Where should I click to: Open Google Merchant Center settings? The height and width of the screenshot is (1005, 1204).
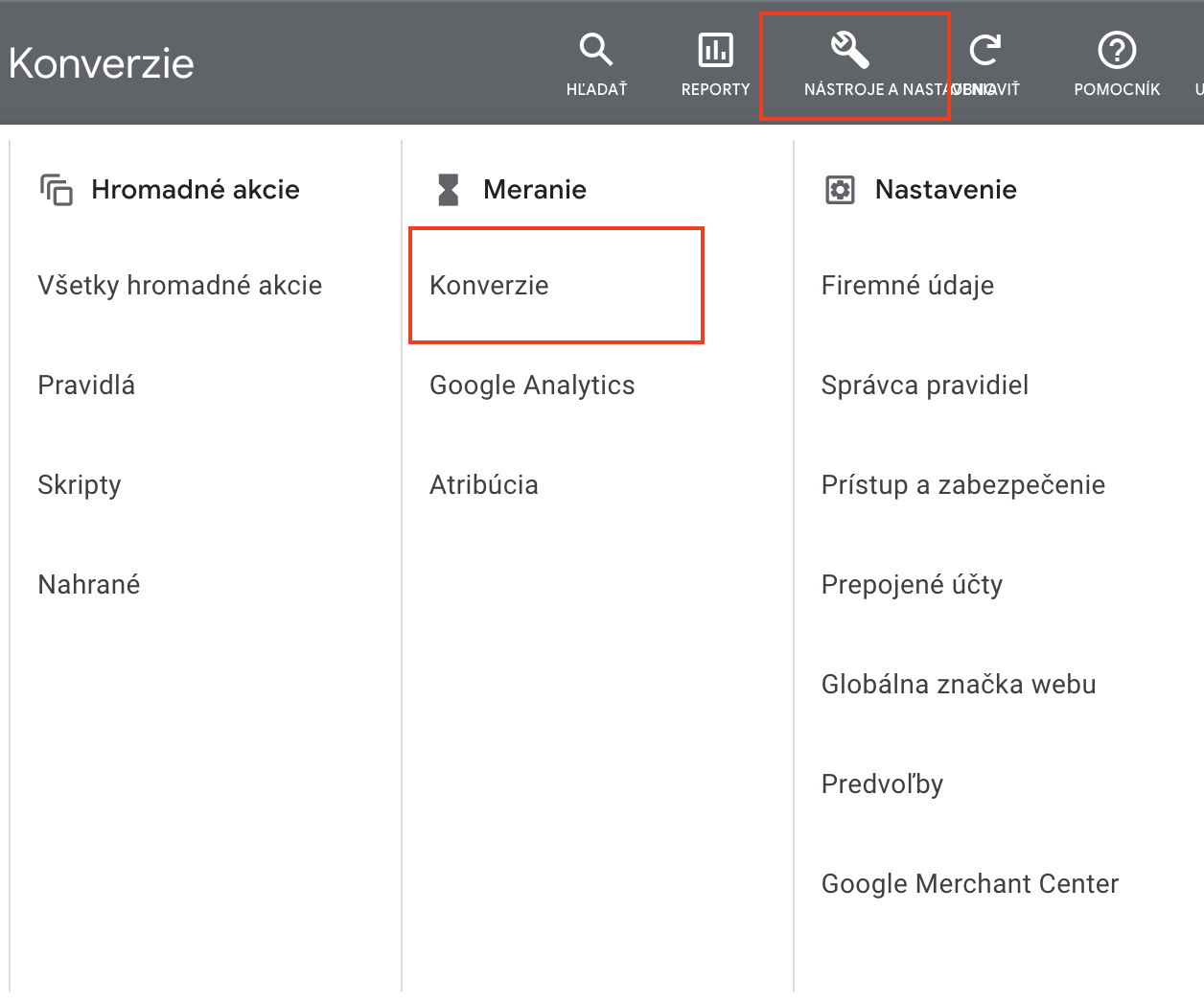pos(969,884)
